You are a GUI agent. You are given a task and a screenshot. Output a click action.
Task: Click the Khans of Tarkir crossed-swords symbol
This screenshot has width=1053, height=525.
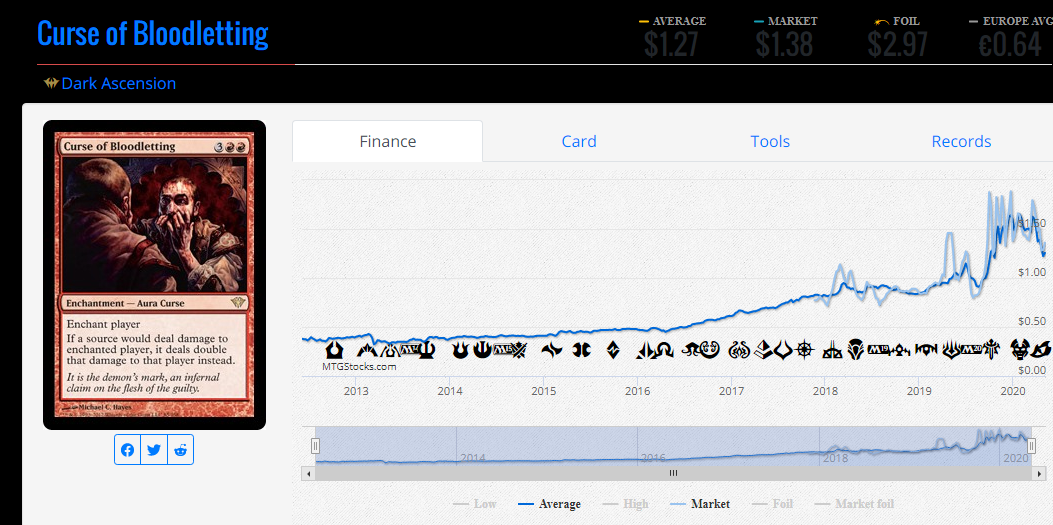[520, 350]
